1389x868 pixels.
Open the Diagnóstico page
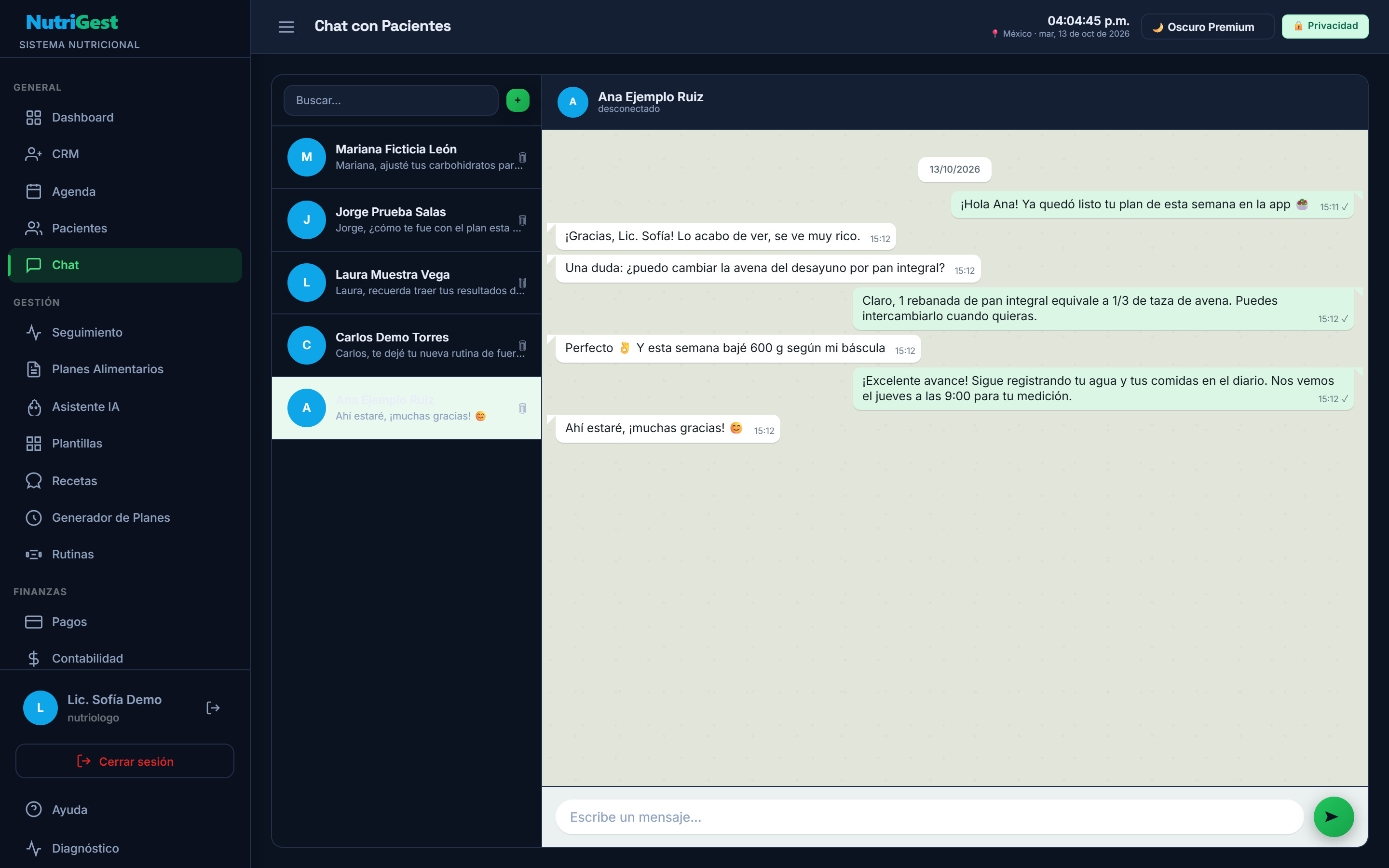click(x=124, y=848)
